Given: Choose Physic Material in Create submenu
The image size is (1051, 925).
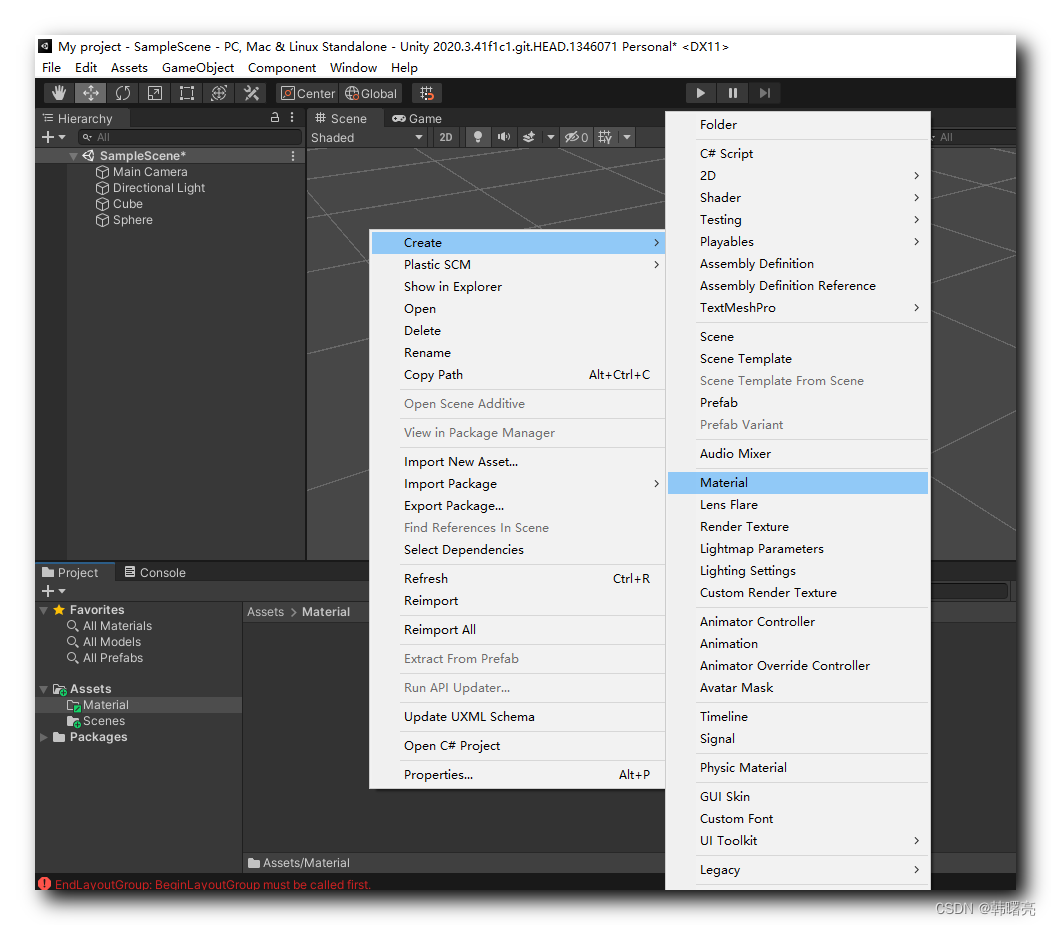Looking at the screenshot, I should [798, 768].
